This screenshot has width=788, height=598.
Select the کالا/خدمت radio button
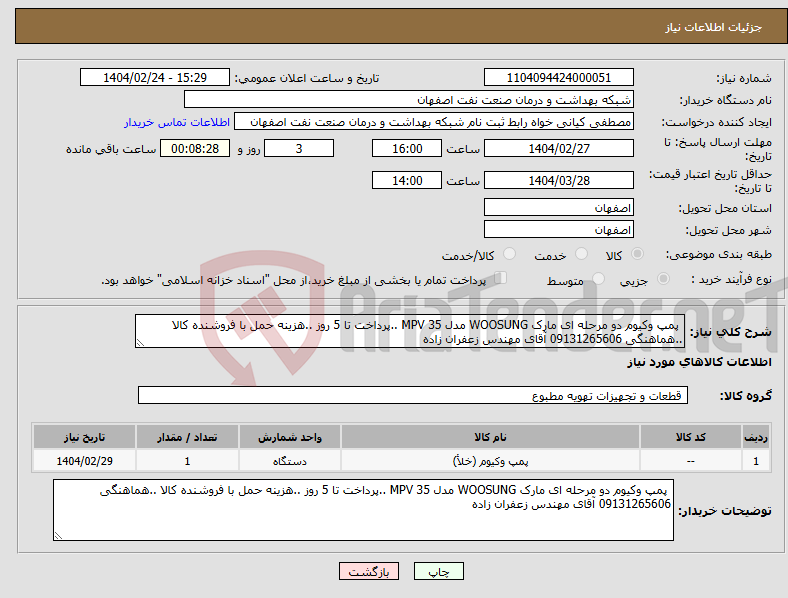[510, 254]
